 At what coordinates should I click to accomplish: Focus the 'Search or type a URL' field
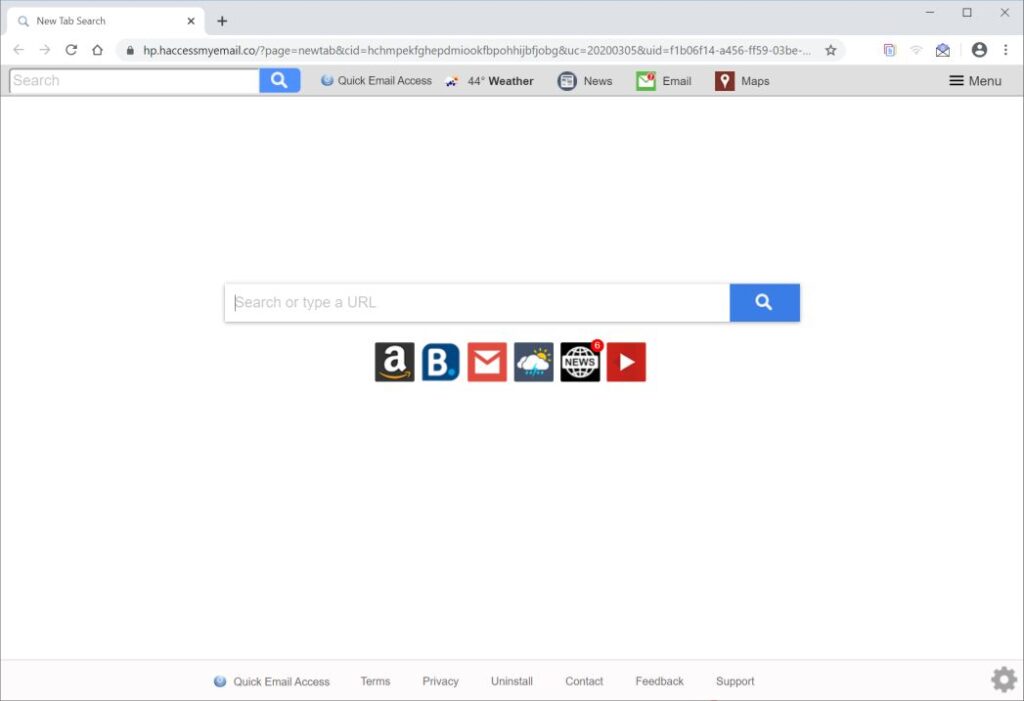477,302
